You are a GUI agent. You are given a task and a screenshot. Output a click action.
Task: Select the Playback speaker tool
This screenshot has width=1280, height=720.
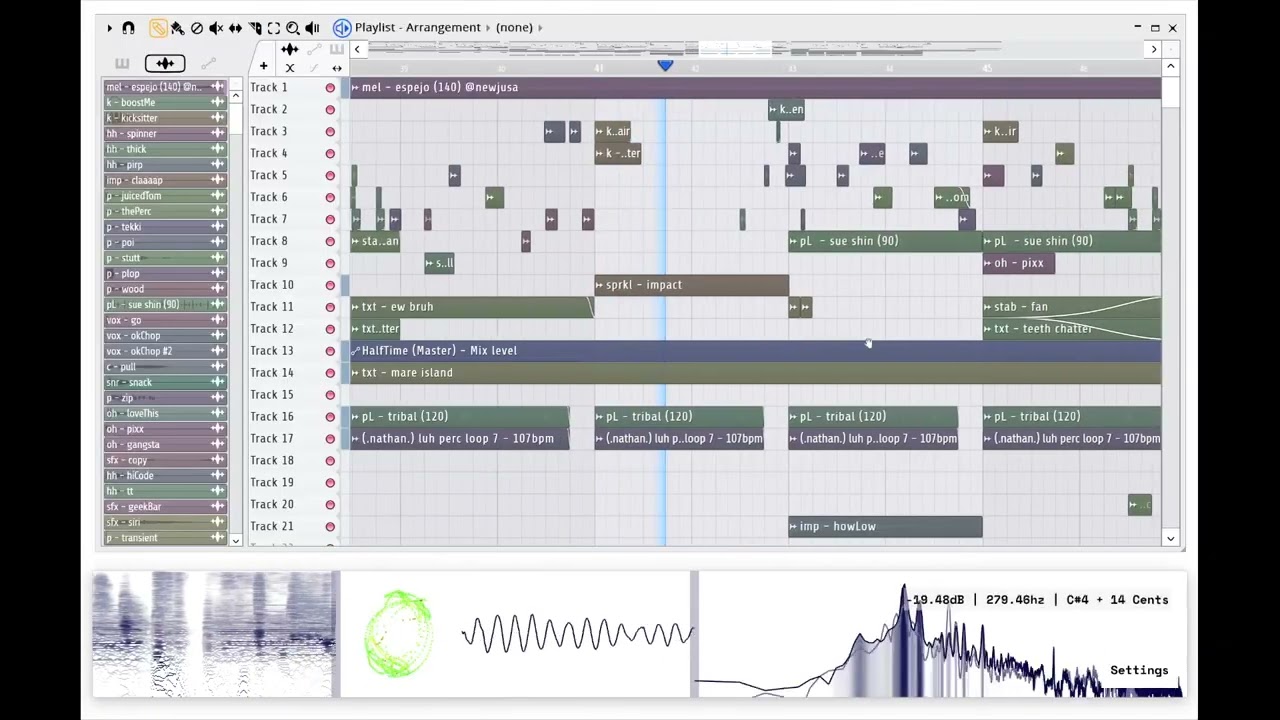[x=312, y=28]
